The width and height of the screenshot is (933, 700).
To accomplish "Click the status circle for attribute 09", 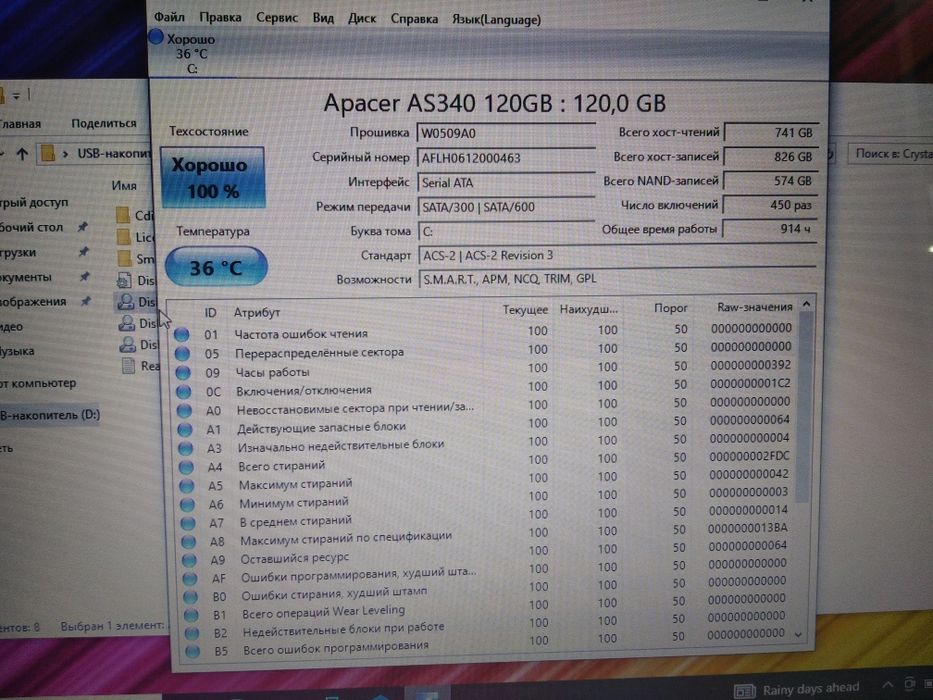I will pyautogui.click(x=183, y=373).
